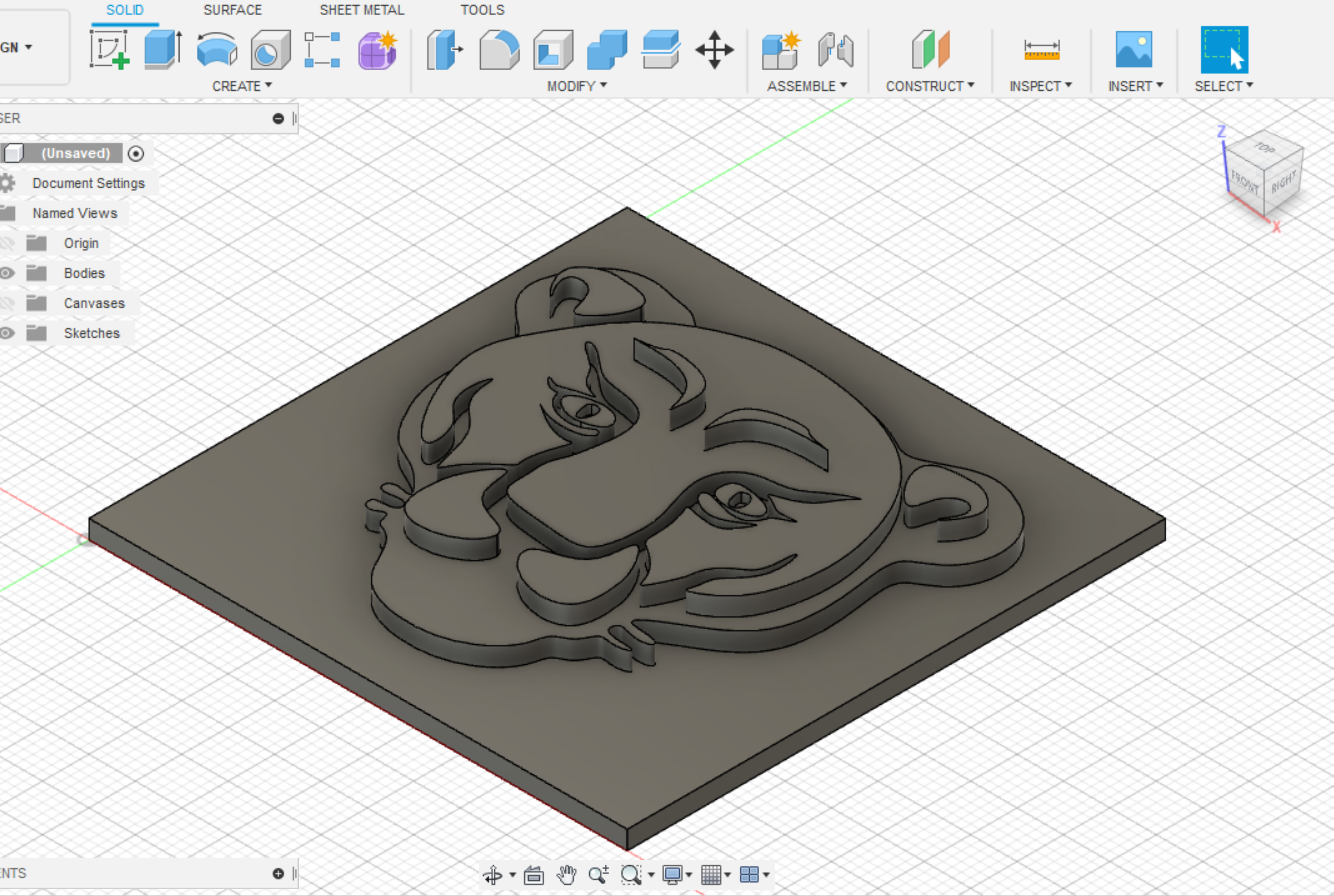Select the Combine tool
1334x896 pixels.
click(607, 49)
